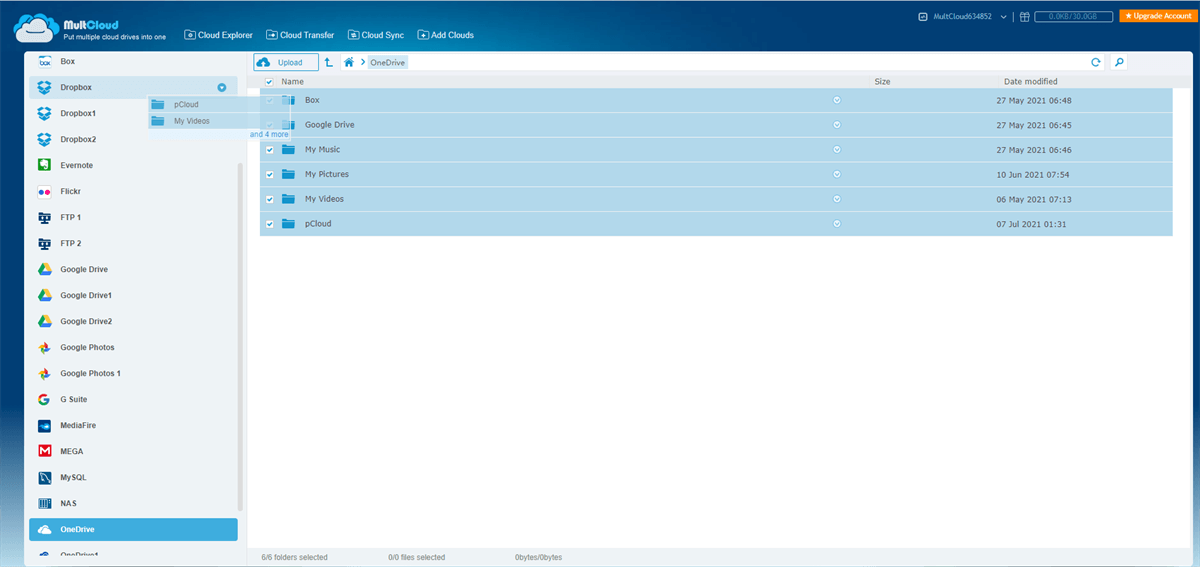
Task: Uncheck the My Music folder checkbox
Action: 269,150
